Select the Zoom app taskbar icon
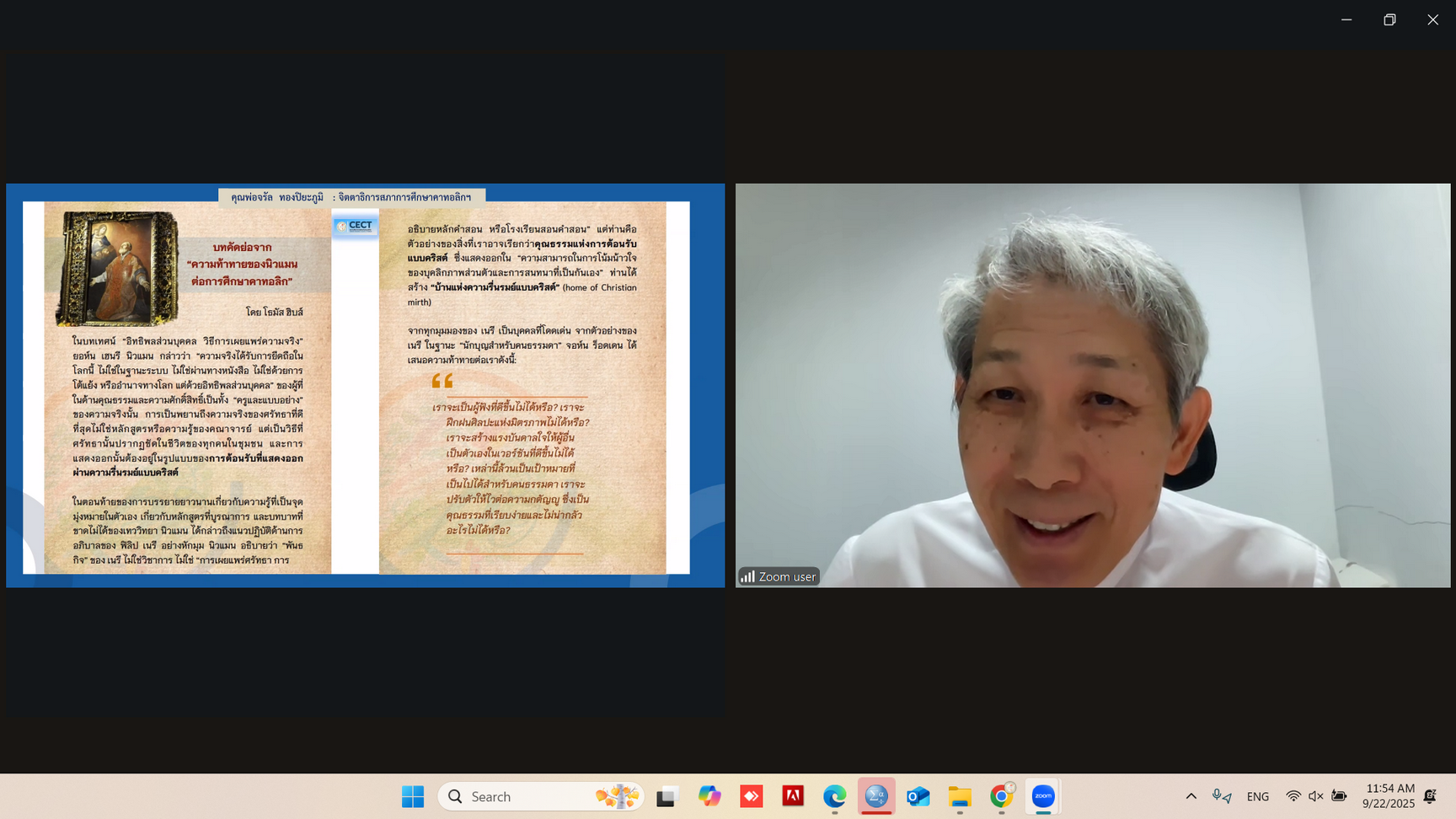 1043,796
